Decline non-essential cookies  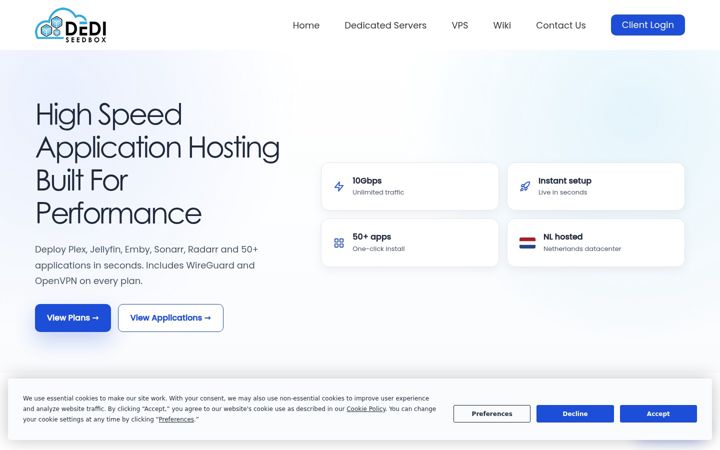(575, 414)
